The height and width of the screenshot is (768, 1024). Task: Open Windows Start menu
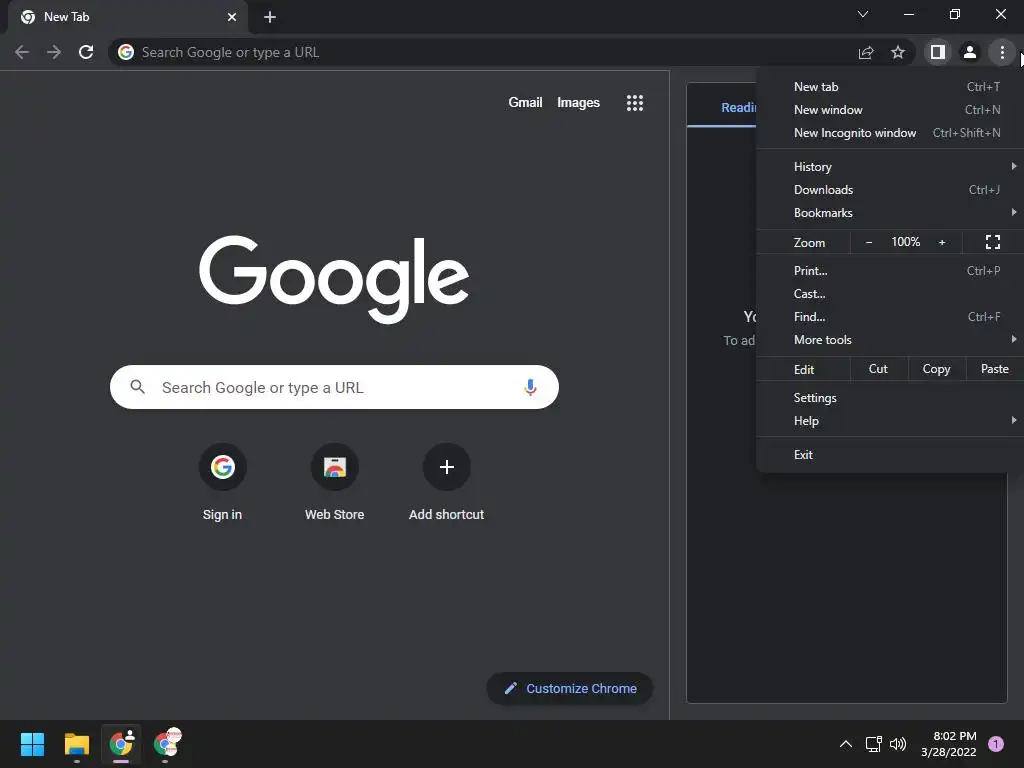(32, 744)
